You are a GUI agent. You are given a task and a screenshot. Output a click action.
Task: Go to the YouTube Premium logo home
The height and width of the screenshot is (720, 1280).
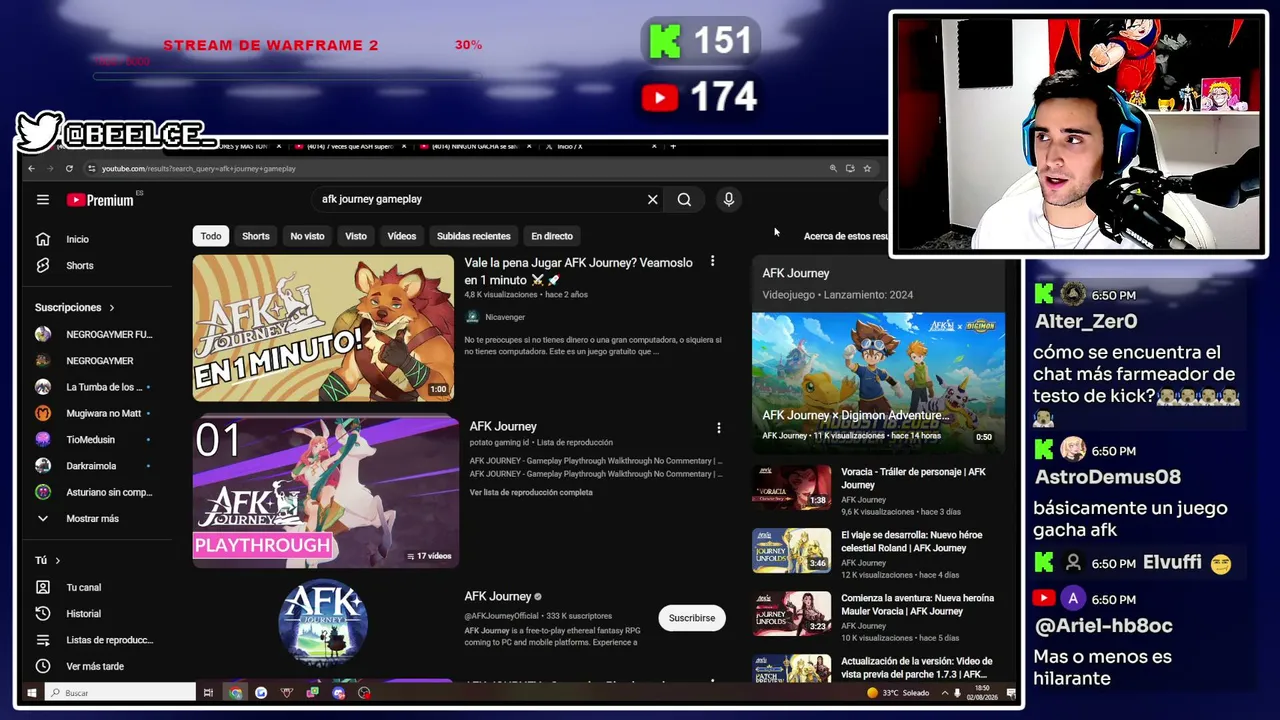(100, 200)
